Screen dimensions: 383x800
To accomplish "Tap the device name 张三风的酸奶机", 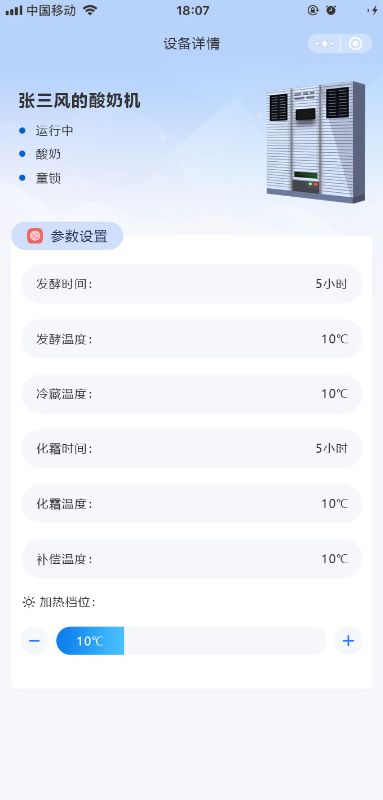I will [79, 101].
